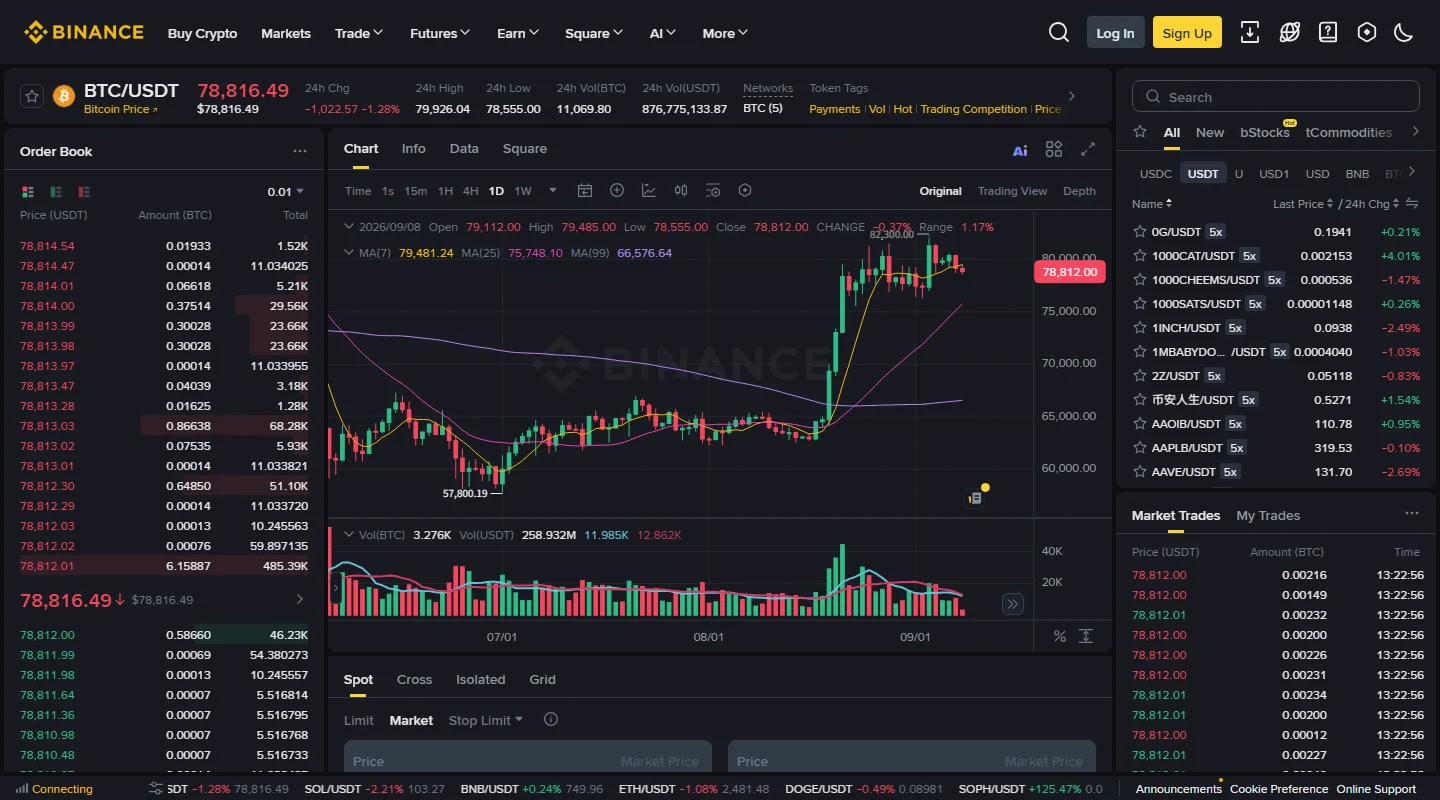Click double-arrow jump to latest button
Image resolution: width=1440 pixels, height=800 pixels.
point(1013,604)
